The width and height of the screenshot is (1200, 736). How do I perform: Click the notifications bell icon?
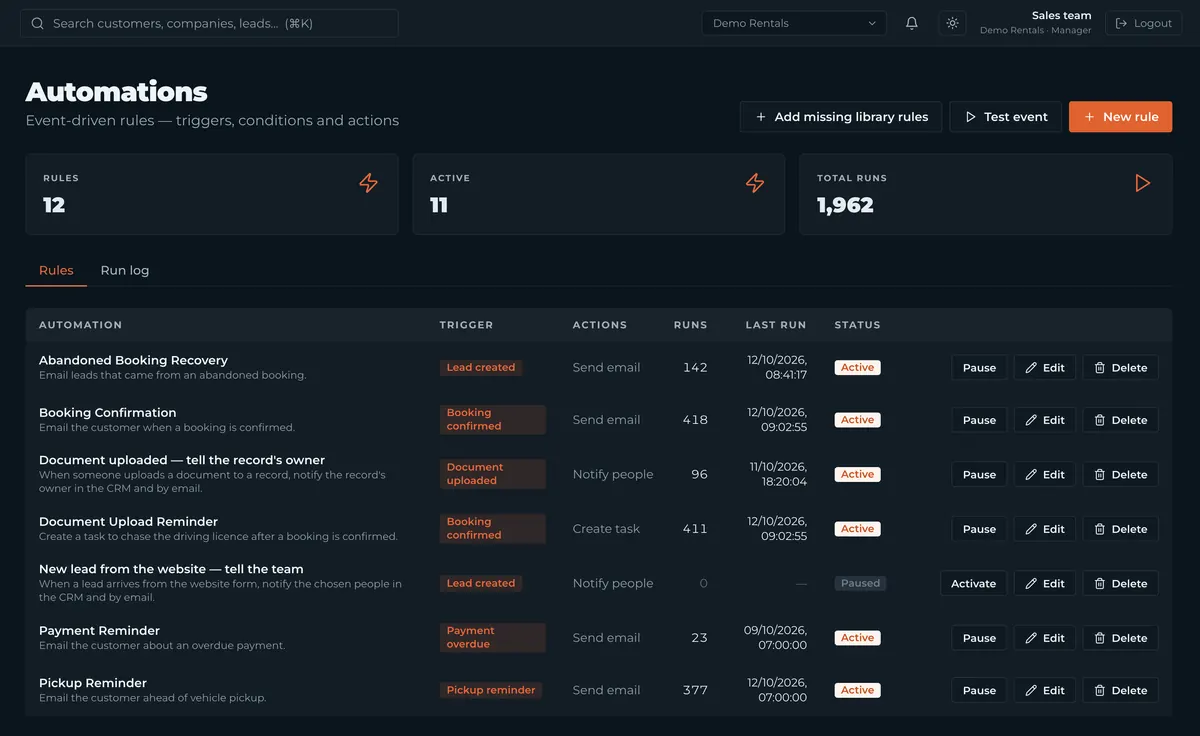click(912, 23)
